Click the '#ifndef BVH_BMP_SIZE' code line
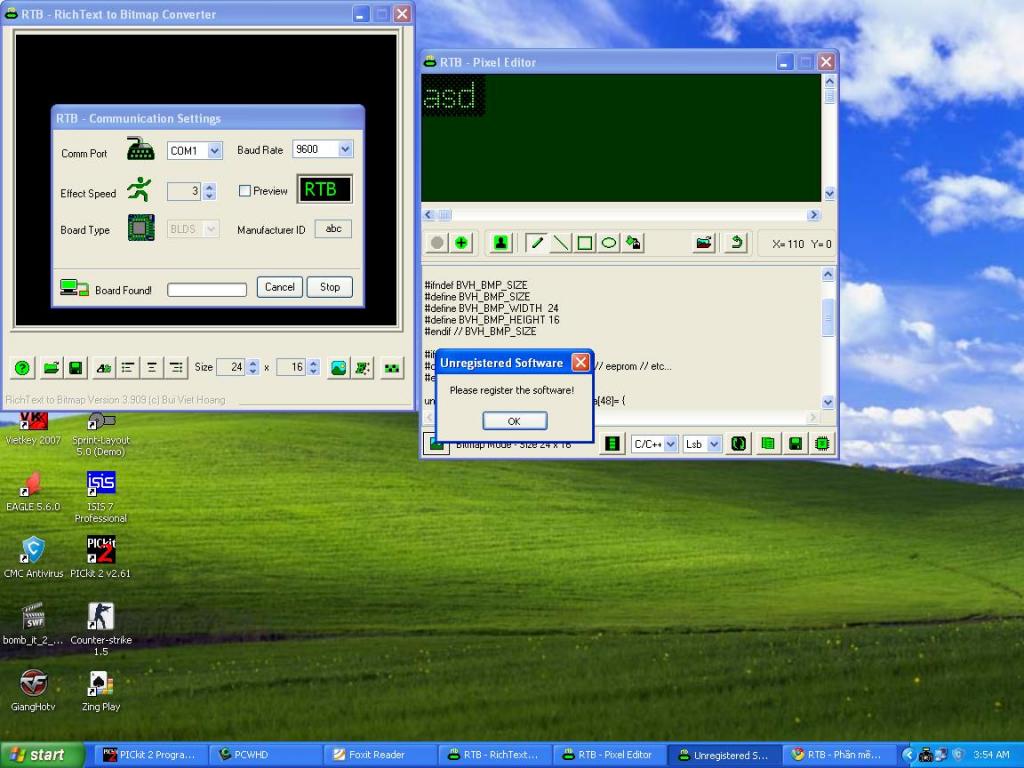Viewport: 1024px width, 768px height. pyautogui.click(x=476, y=285)
